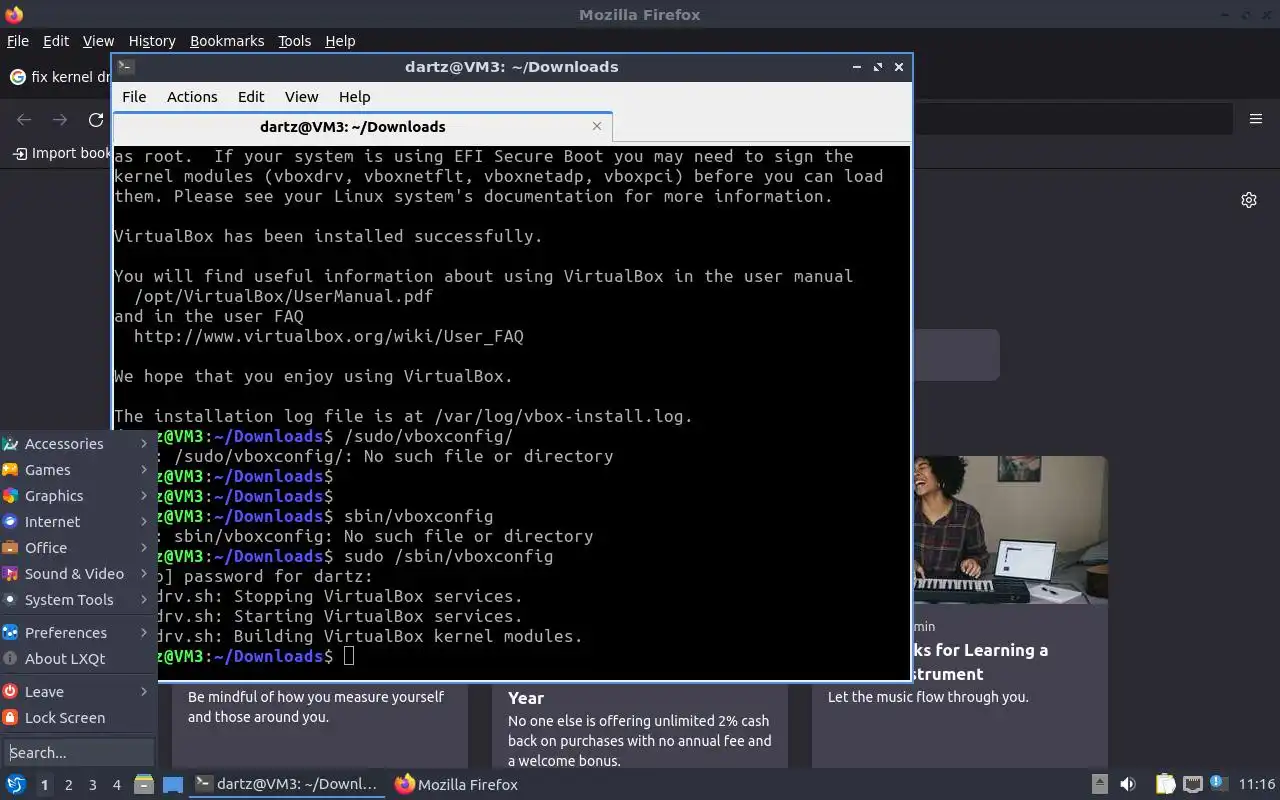Open the terminal View menu
1280x800 pixels.
pos(301,97)
